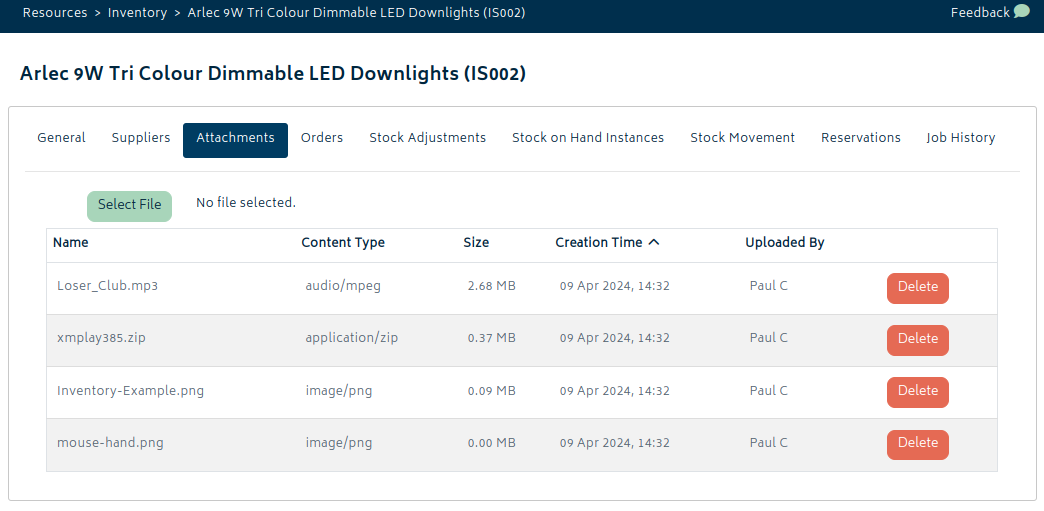Click the Inventory breadcrumb link
The width and height of the screenshot is (1044, 511).
(x=137, y=13)
